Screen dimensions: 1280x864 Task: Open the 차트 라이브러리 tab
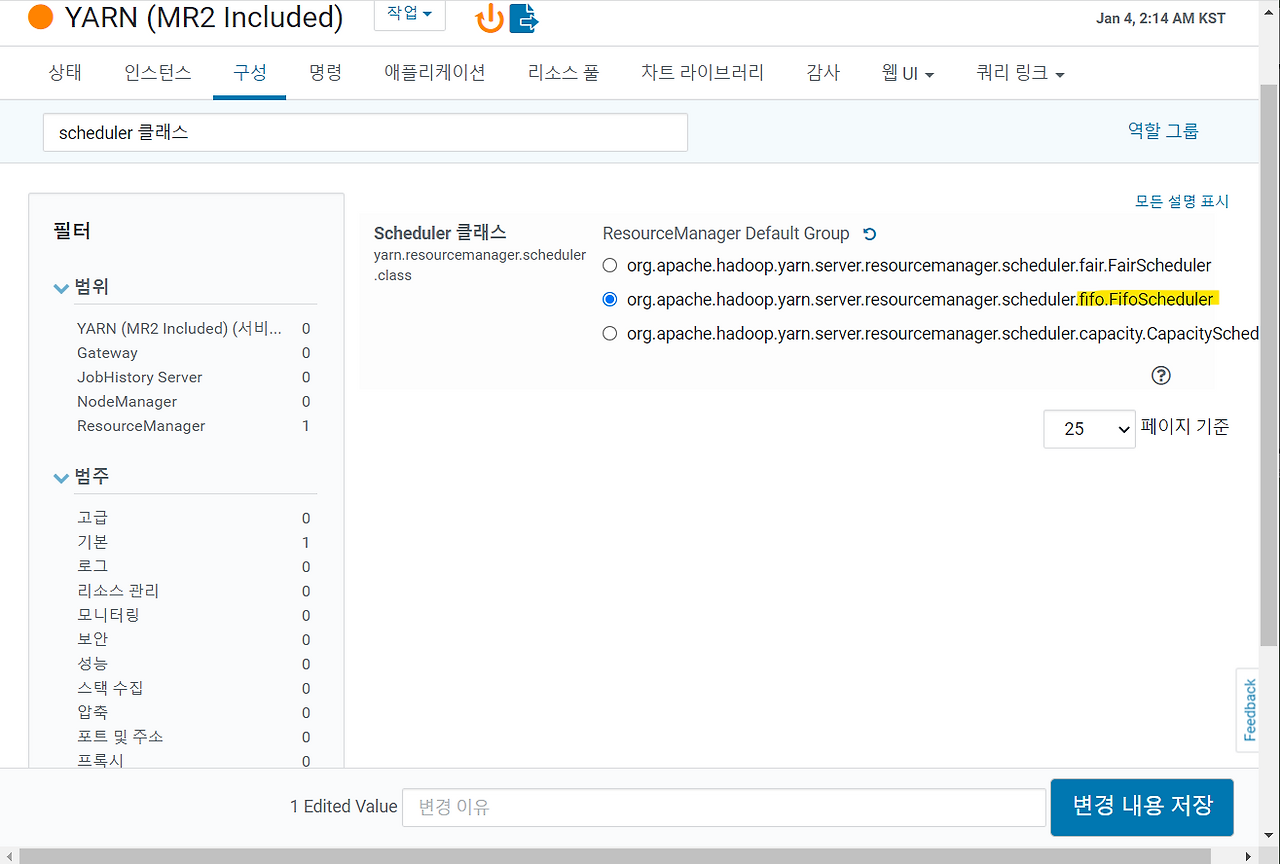pos(702,73)
